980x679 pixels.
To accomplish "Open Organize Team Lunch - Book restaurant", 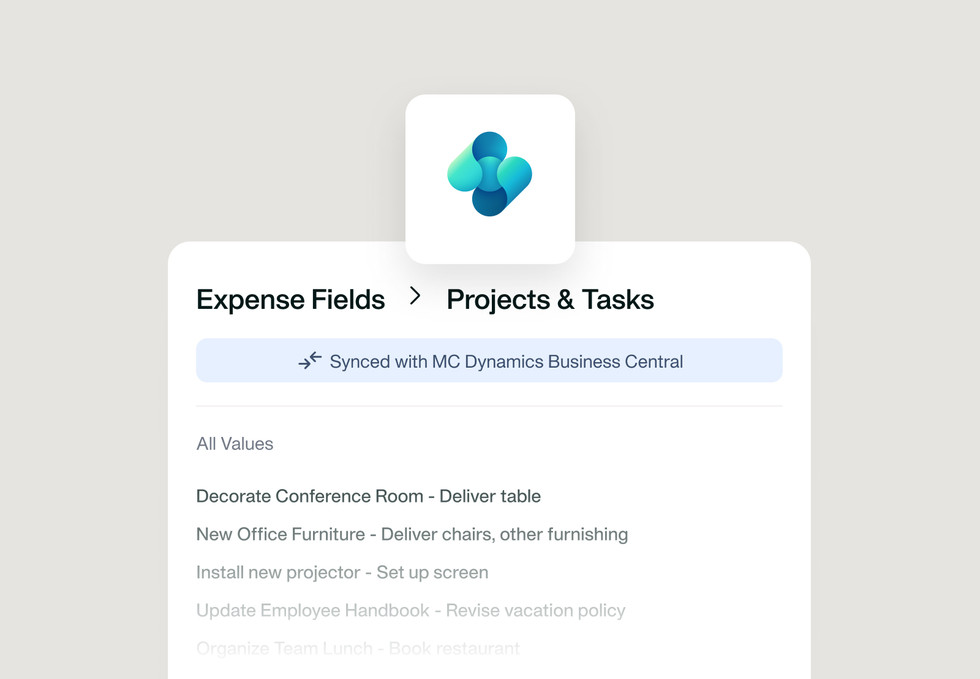I will (358, 648).
